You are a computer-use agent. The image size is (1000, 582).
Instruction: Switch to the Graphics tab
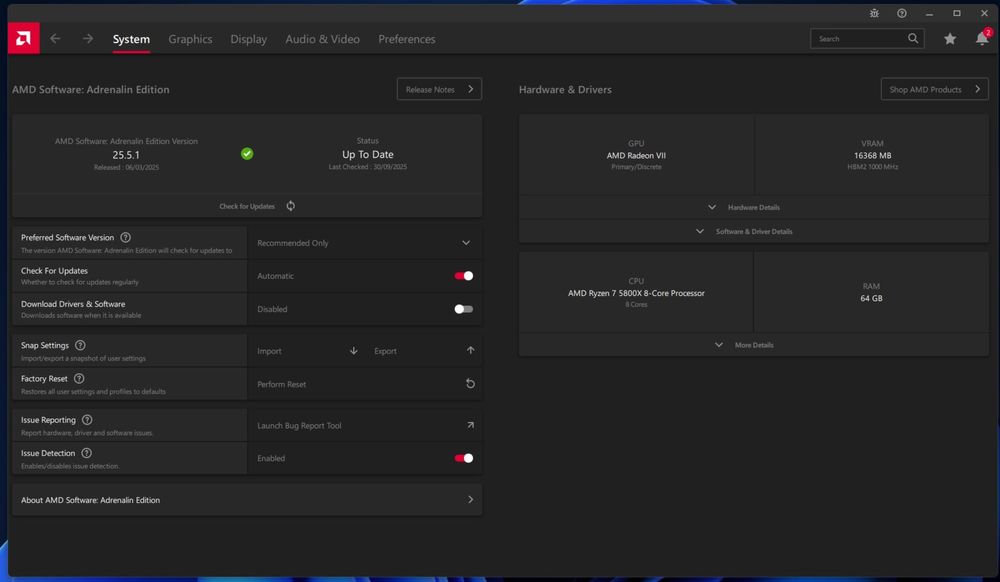point(190,39)
